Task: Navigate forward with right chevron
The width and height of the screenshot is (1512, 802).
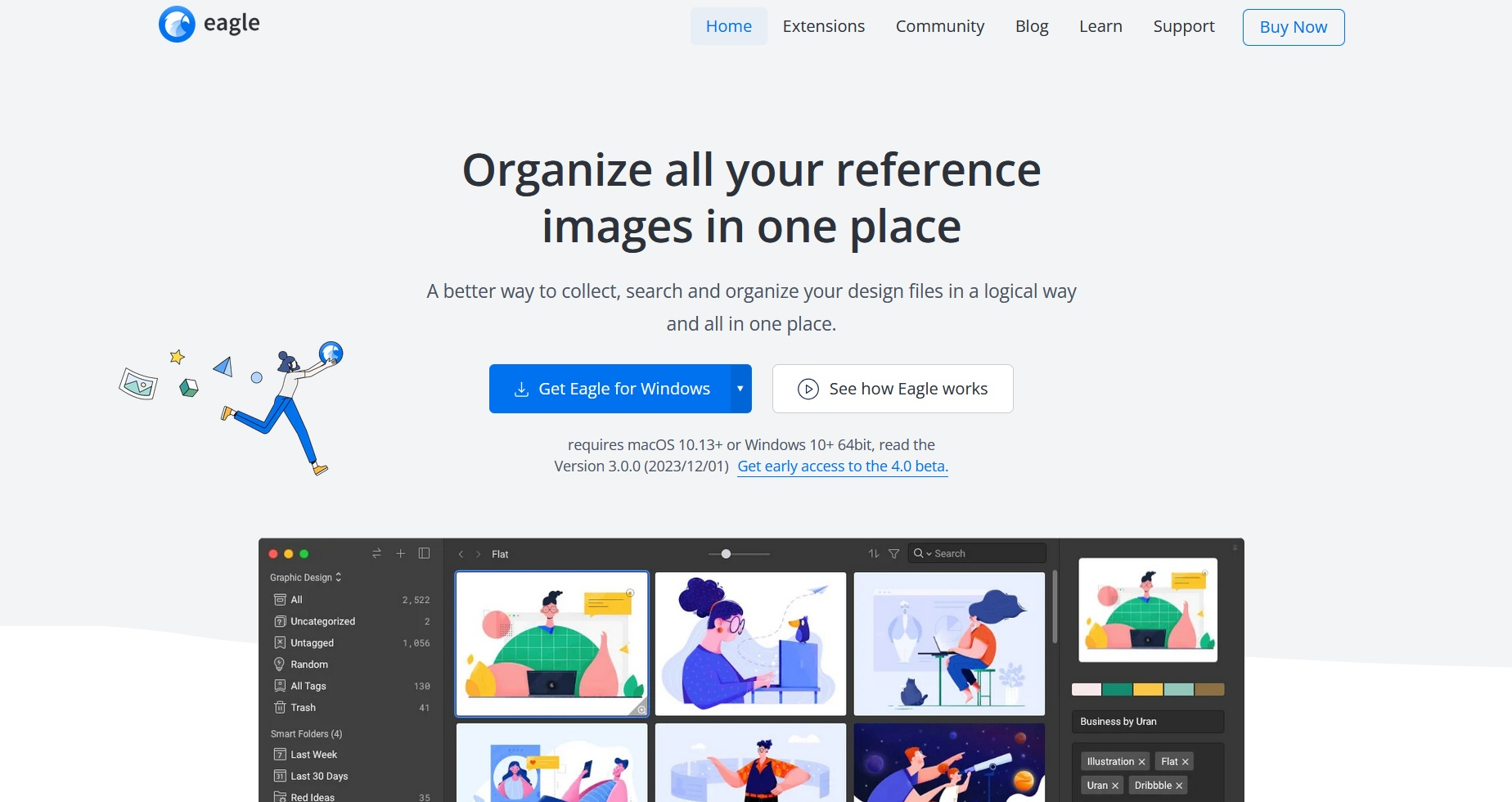Action: [x=479, y=554]
